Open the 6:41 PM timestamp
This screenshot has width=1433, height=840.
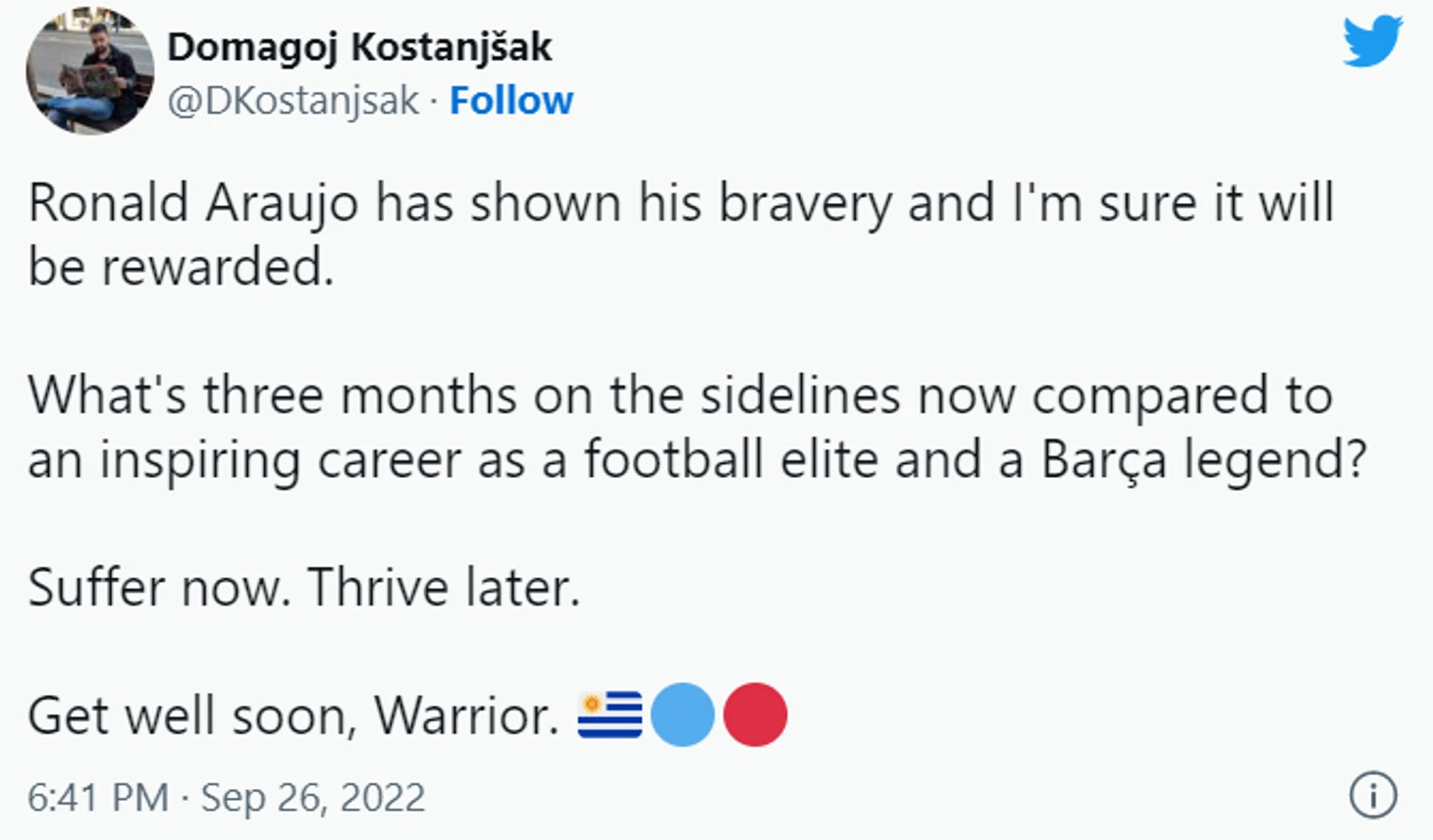[98, 797]
